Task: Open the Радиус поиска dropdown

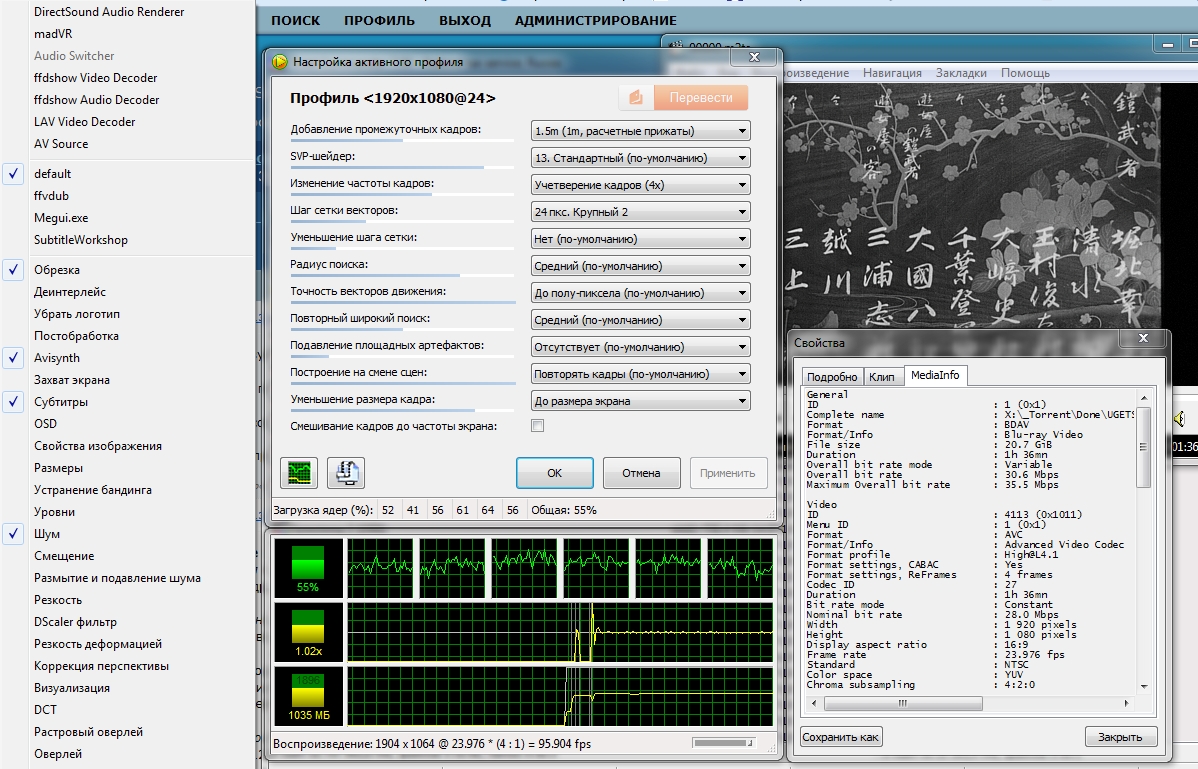Action: 640,266
